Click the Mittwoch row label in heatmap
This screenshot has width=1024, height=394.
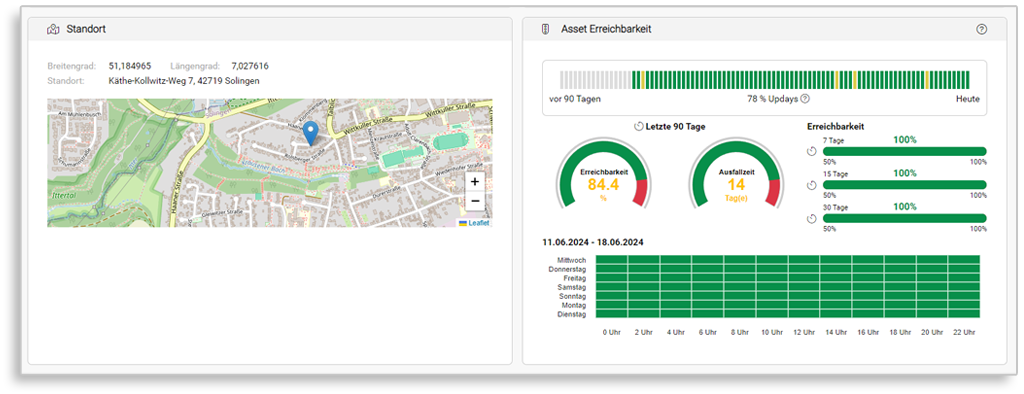(571, 260)
